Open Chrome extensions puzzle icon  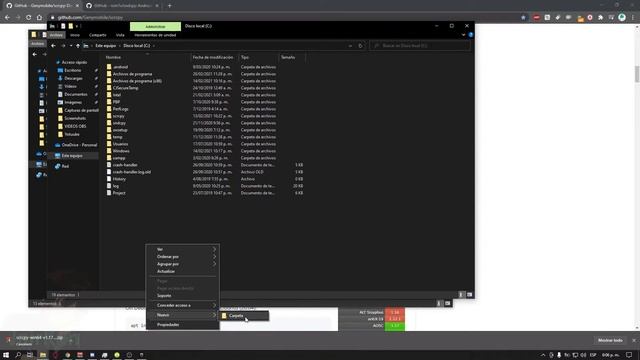[600, 18]
